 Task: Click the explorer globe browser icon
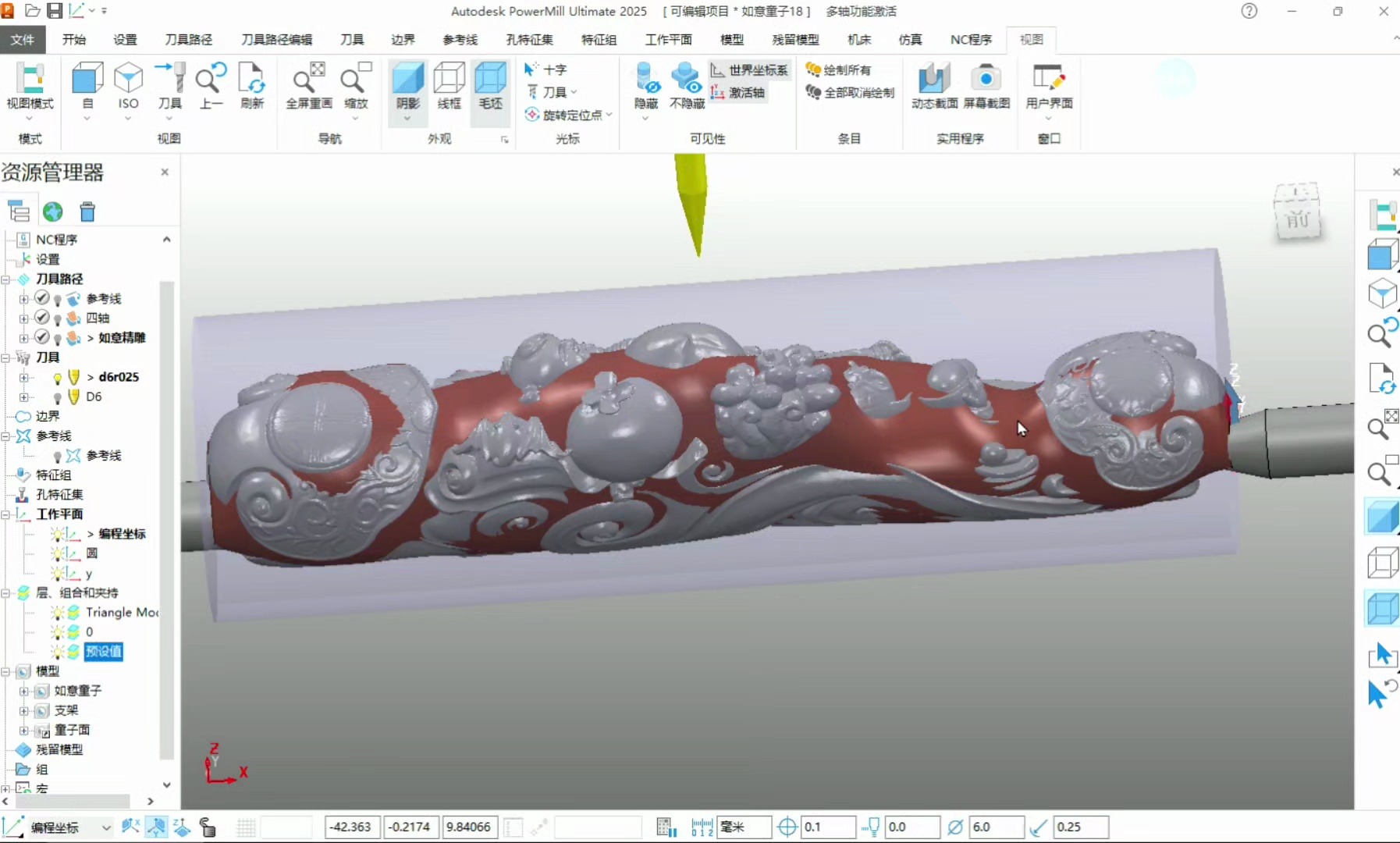tap(53, 212)
